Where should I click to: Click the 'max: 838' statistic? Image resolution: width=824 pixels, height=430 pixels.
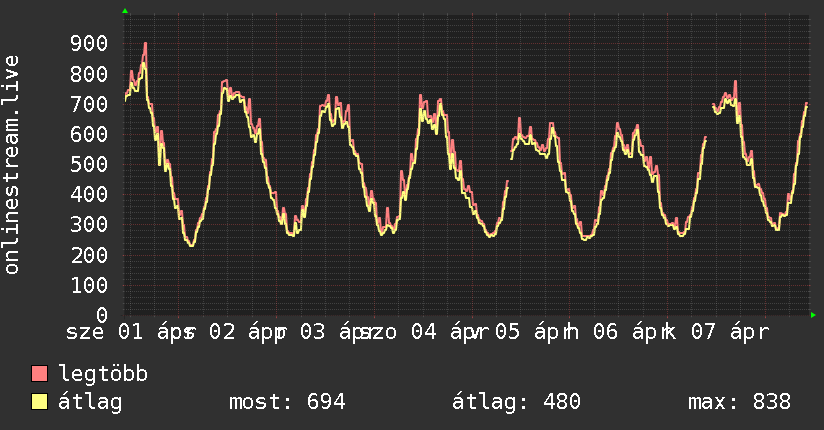(x=739, y=403)
